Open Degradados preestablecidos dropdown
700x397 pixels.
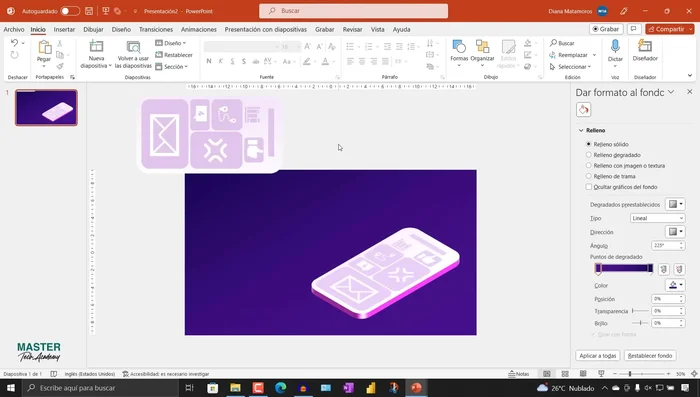(x=675, y=205)
